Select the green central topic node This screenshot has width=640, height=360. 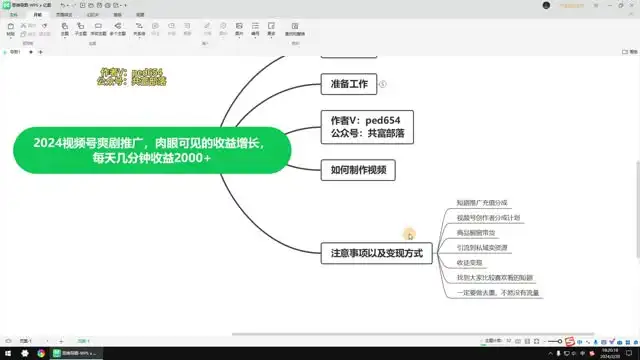[152, 150]
